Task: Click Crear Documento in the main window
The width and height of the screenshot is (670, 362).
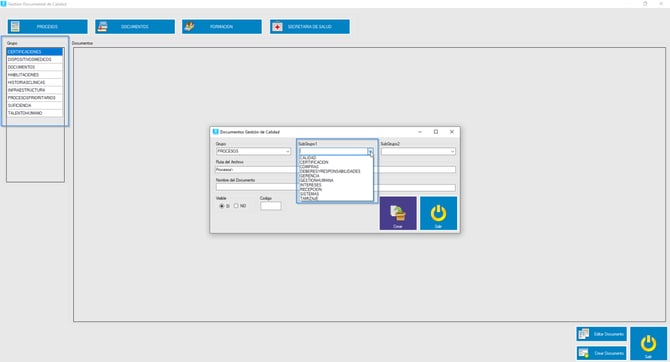Action: click(601, 353)
